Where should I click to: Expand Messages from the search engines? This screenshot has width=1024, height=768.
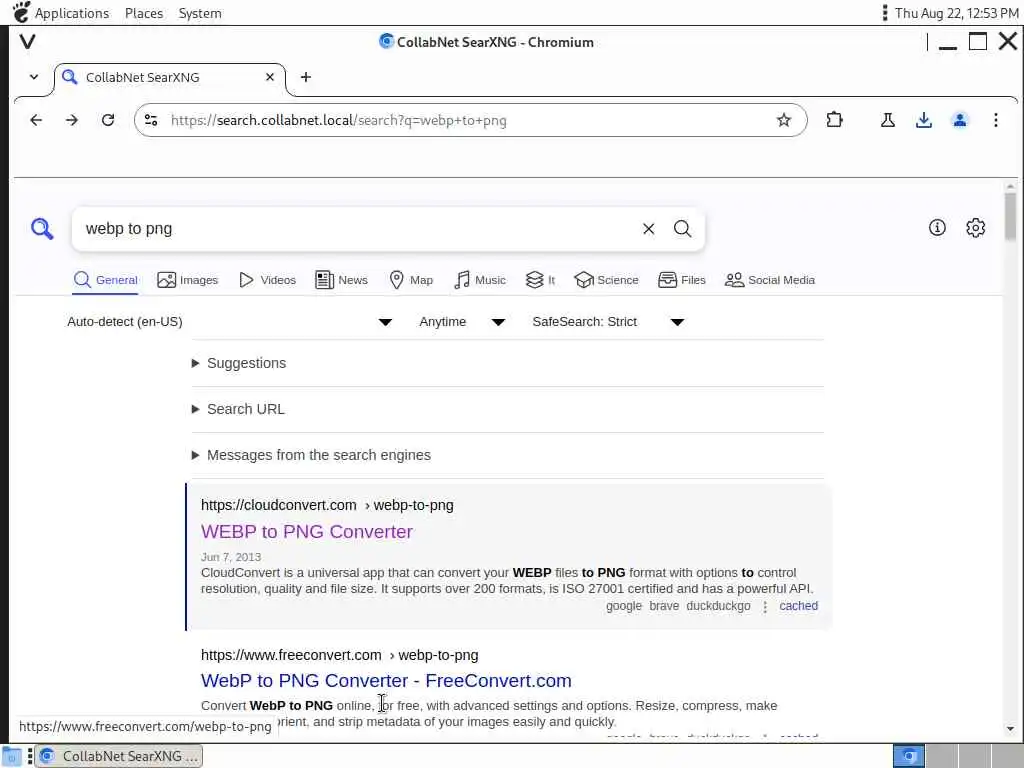[312, 455]
